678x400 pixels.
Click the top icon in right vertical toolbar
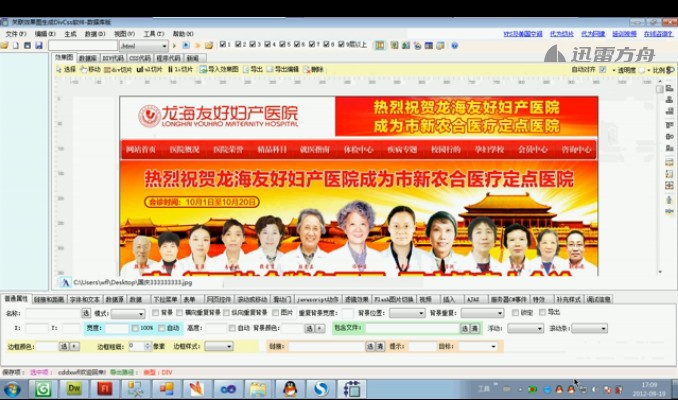[669, 88]
